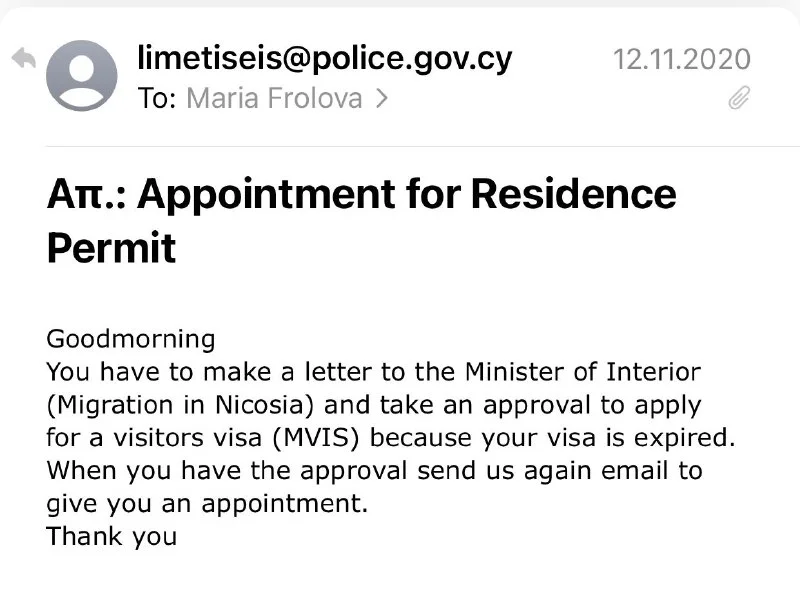Select sender address limetiseis@police.gov.cy
Screen dimensions: 800x603
324,58
